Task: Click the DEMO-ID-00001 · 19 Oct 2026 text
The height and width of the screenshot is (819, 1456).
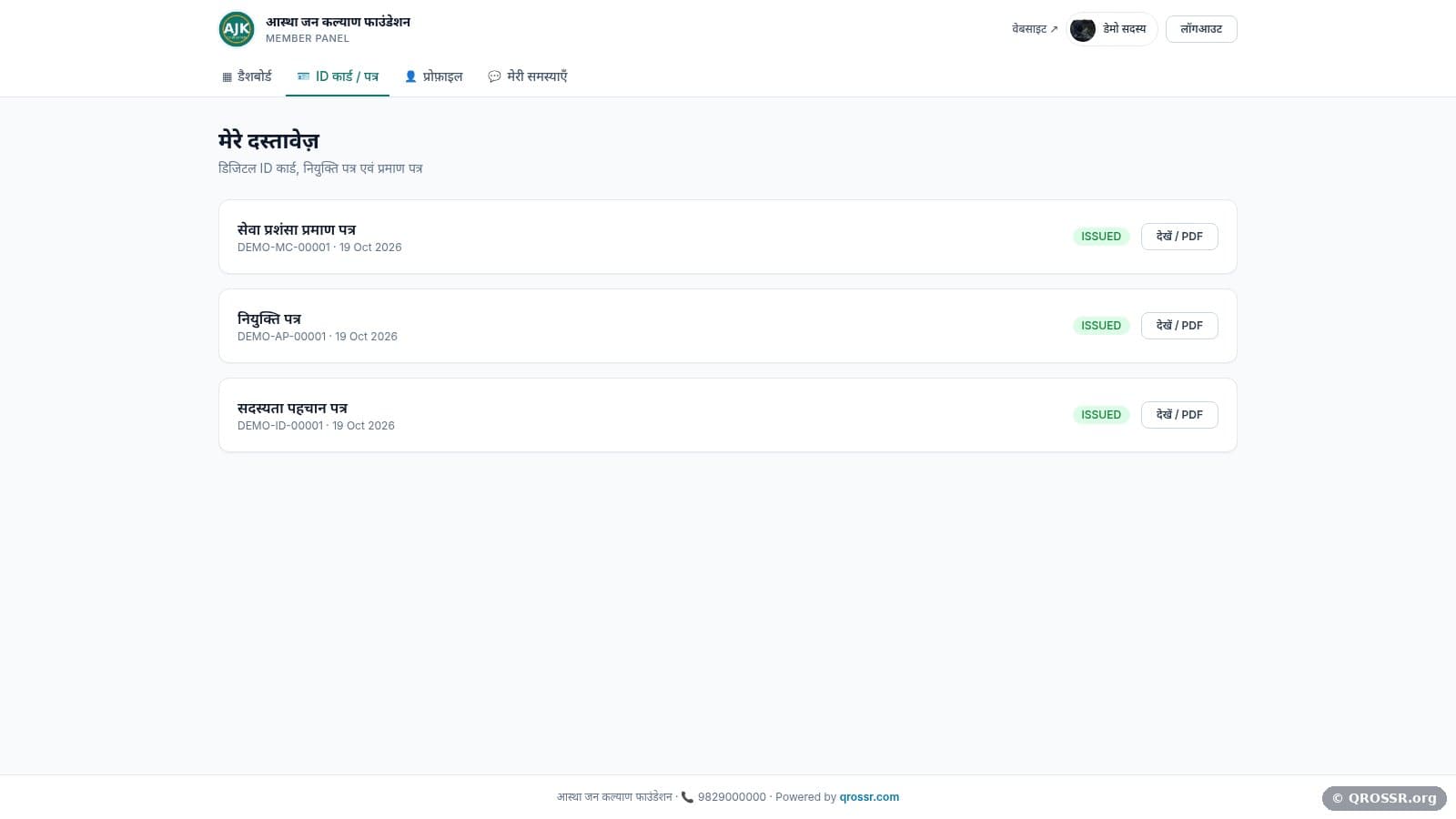Action: (316, 426)
